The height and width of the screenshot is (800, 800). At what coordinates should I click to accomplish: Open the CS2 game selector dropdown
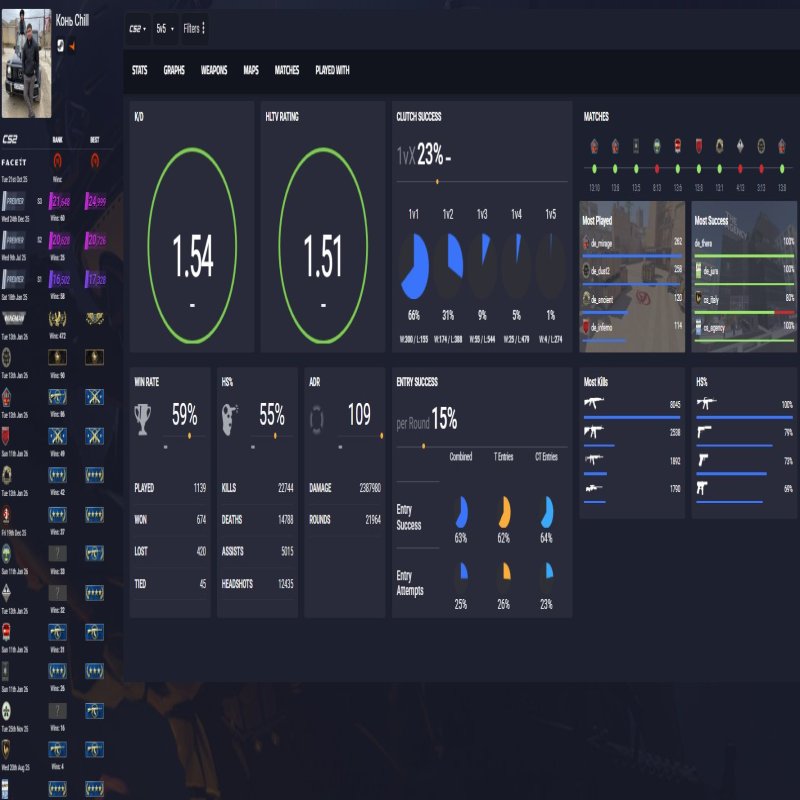pos(138,28)
